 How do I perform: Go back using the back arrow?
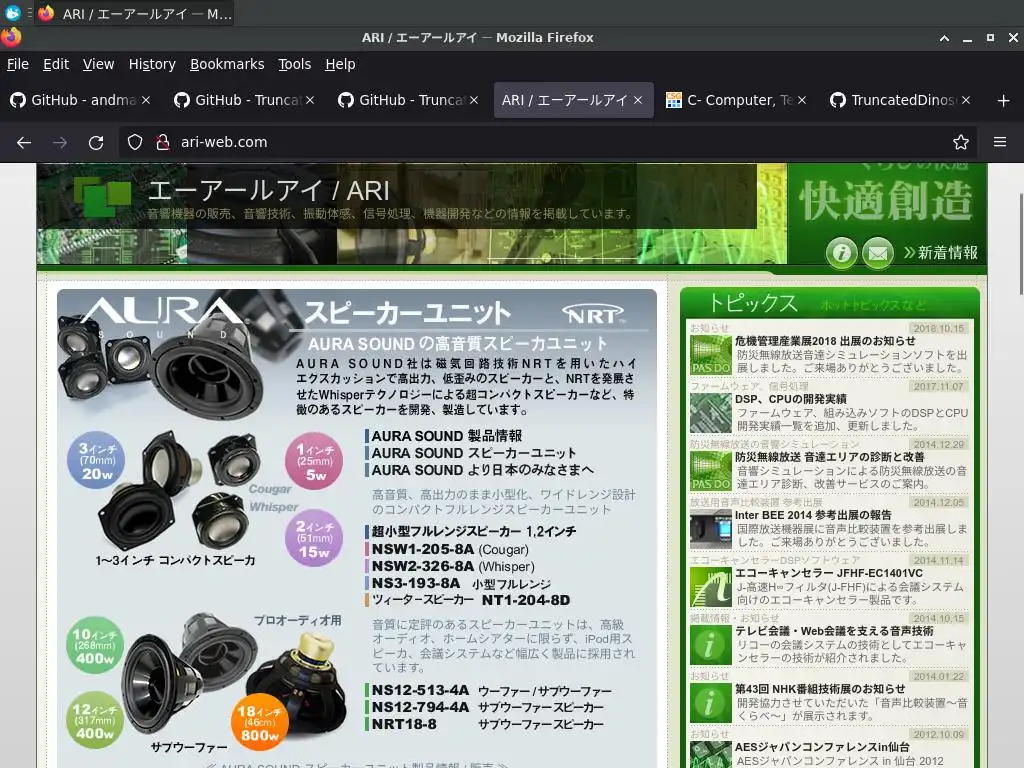24,142
